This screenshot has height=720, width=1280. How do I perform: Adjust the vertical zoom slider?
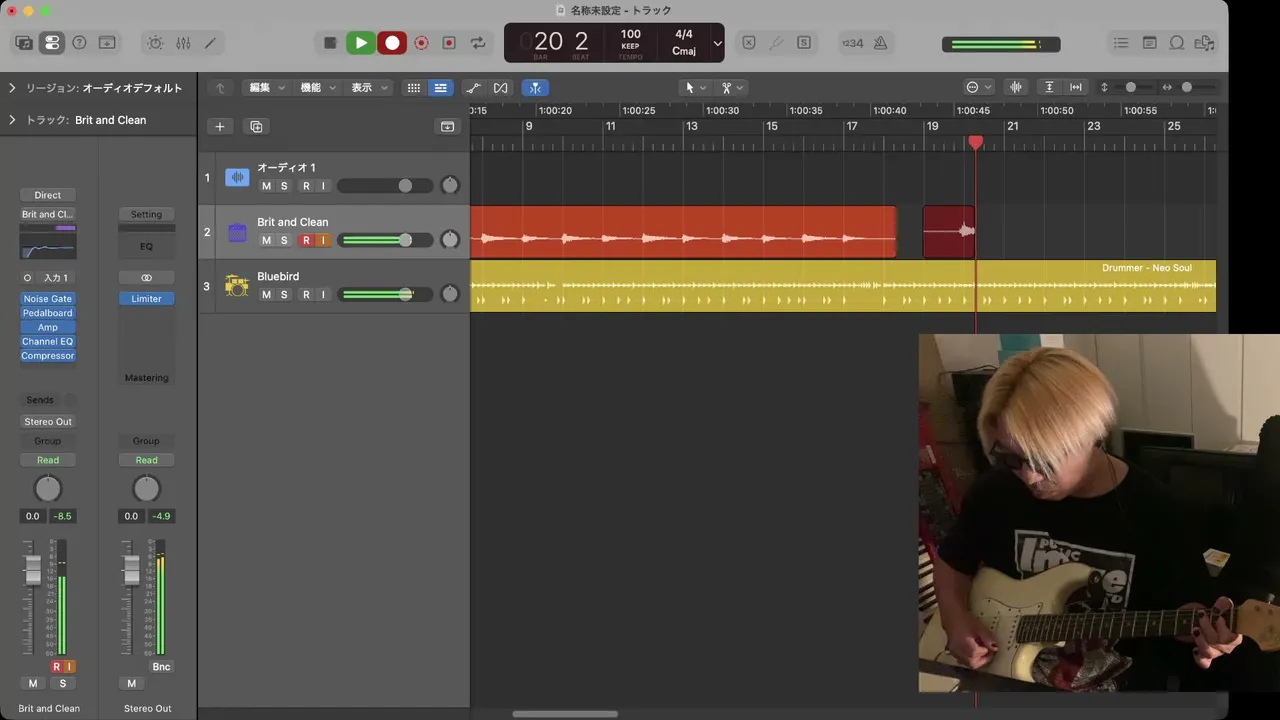click(x=1131, y=88)
